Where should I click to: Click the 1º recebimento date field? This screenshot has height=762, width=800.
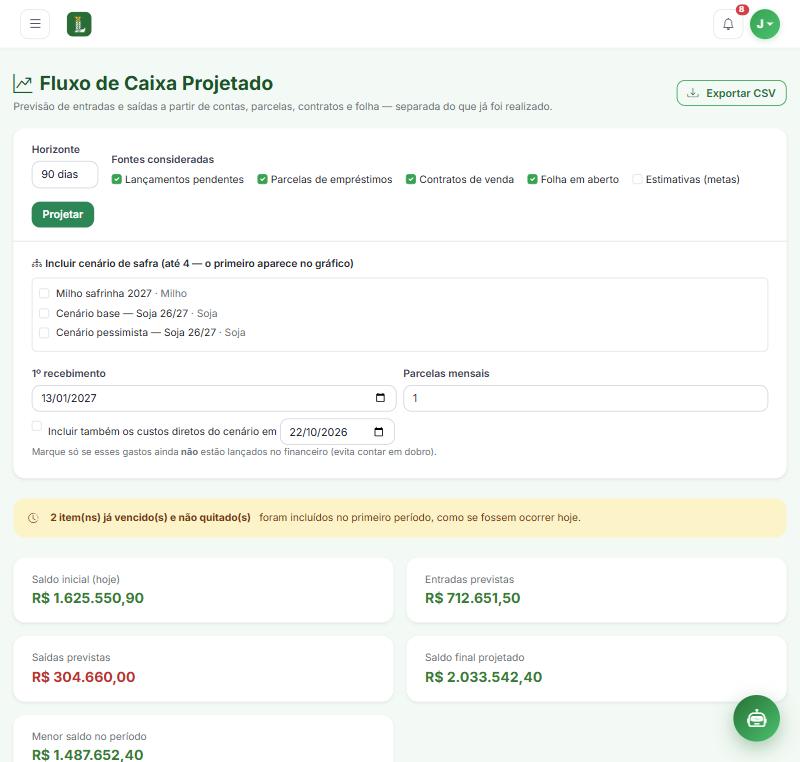pyautogui.click(x=214, y=398)
